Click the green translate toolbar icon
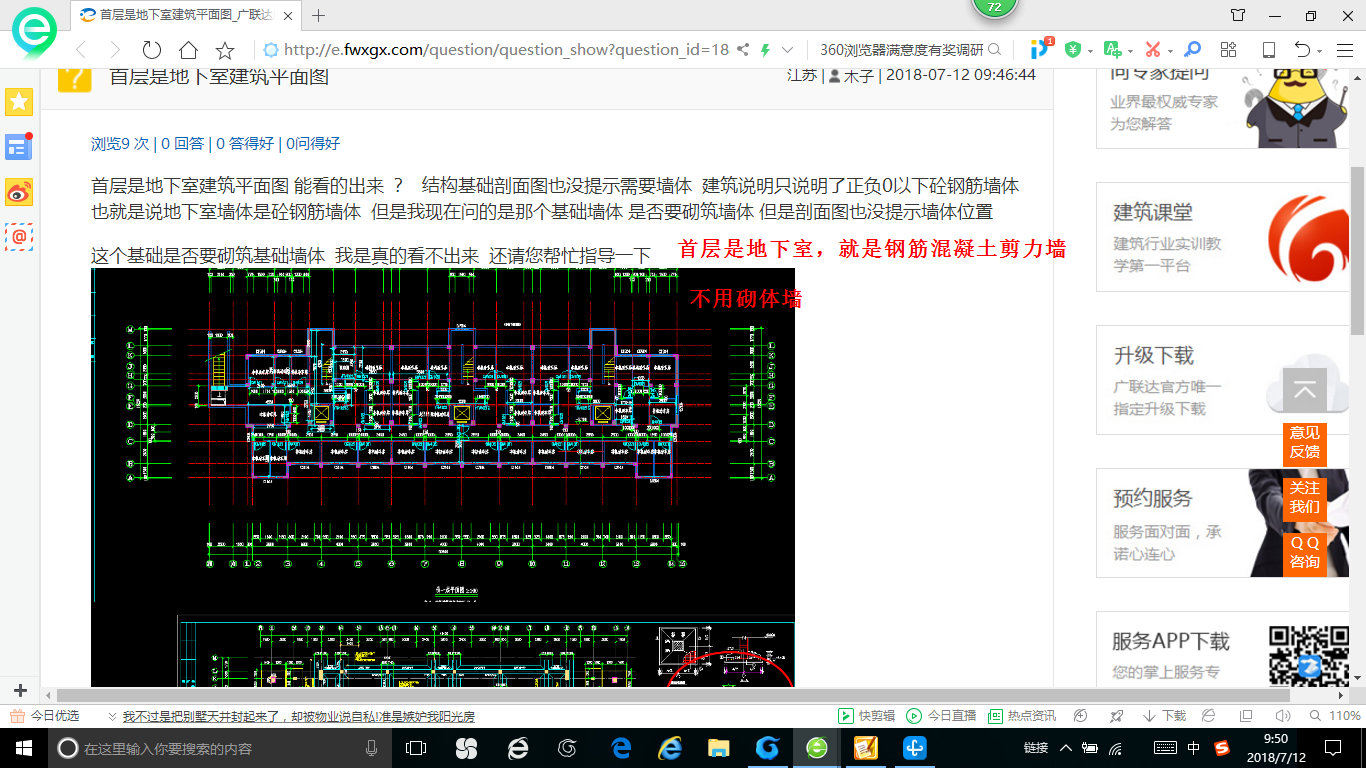 1112,50
